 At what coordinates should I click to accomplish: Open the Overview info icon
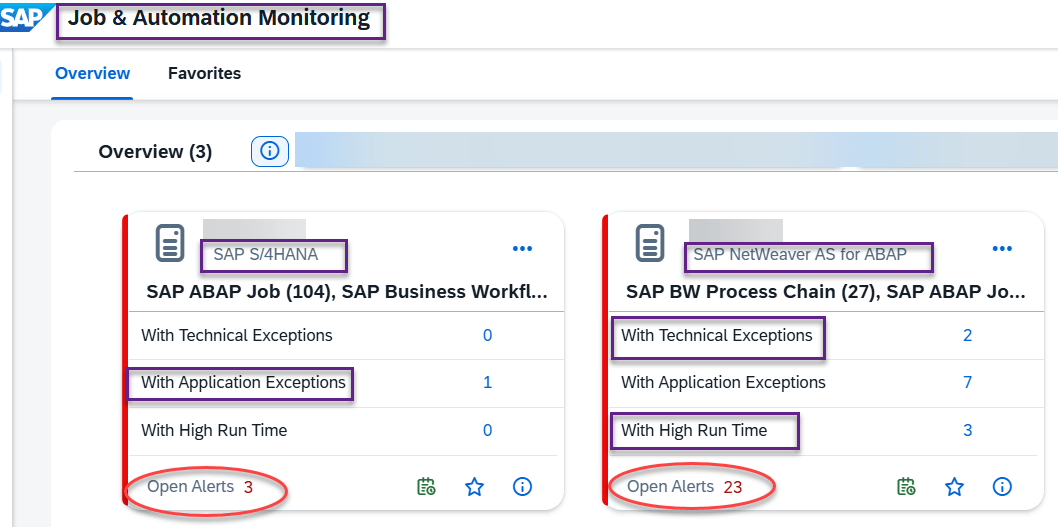coord(269,151)
